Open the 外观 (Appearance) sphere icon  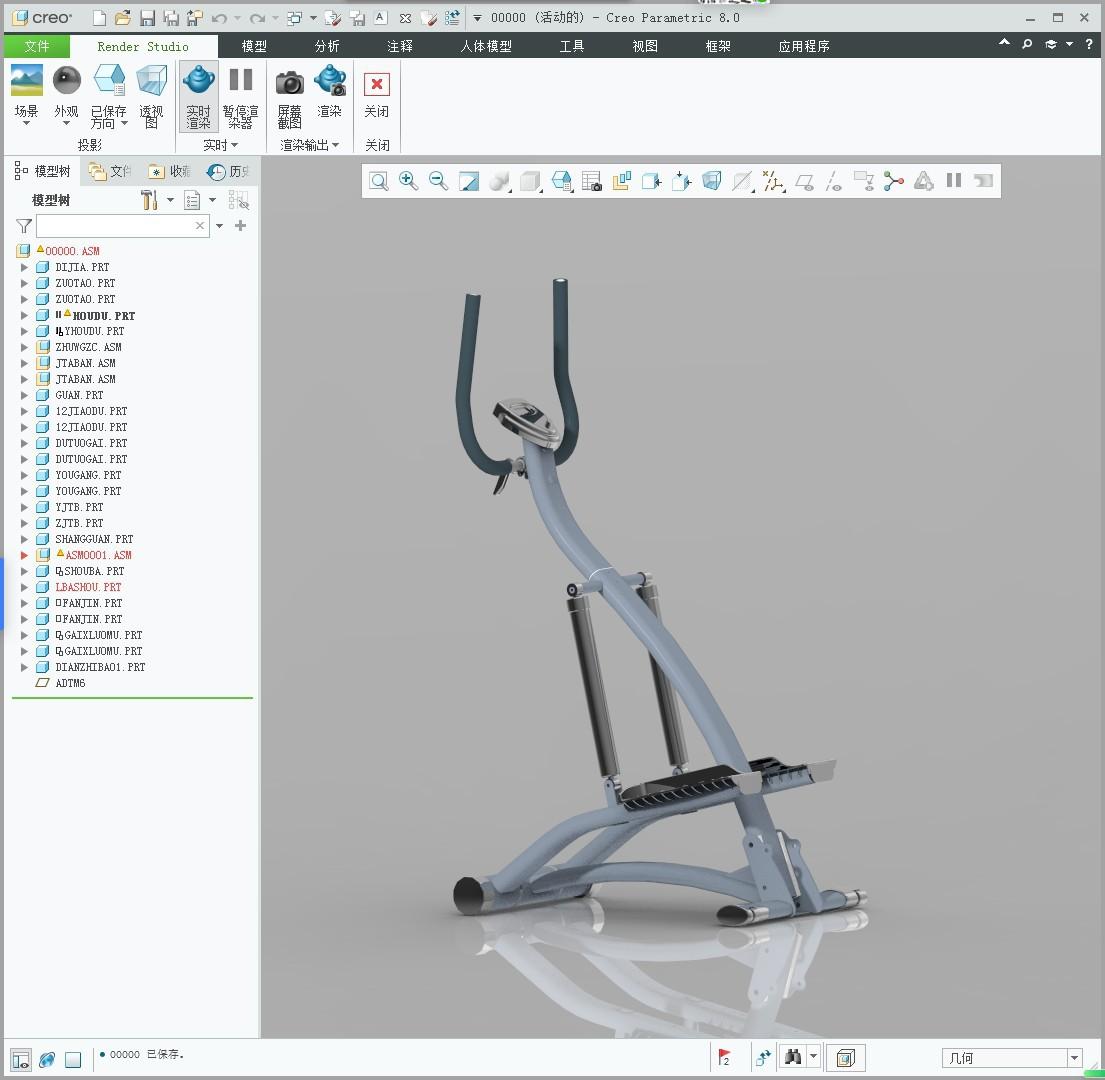(66, 82)
